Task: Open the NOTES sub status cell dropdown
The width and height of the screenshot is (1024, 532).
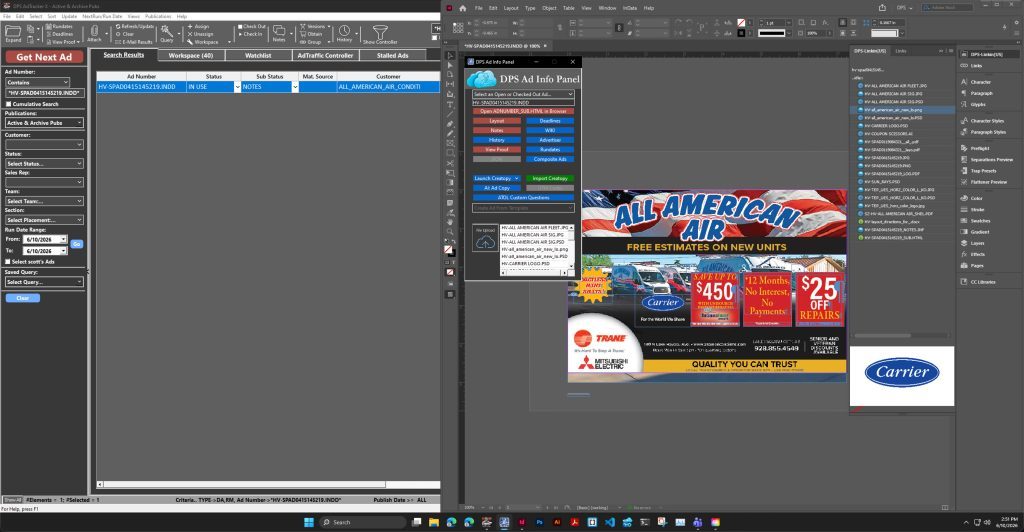Action: point(295,87)
